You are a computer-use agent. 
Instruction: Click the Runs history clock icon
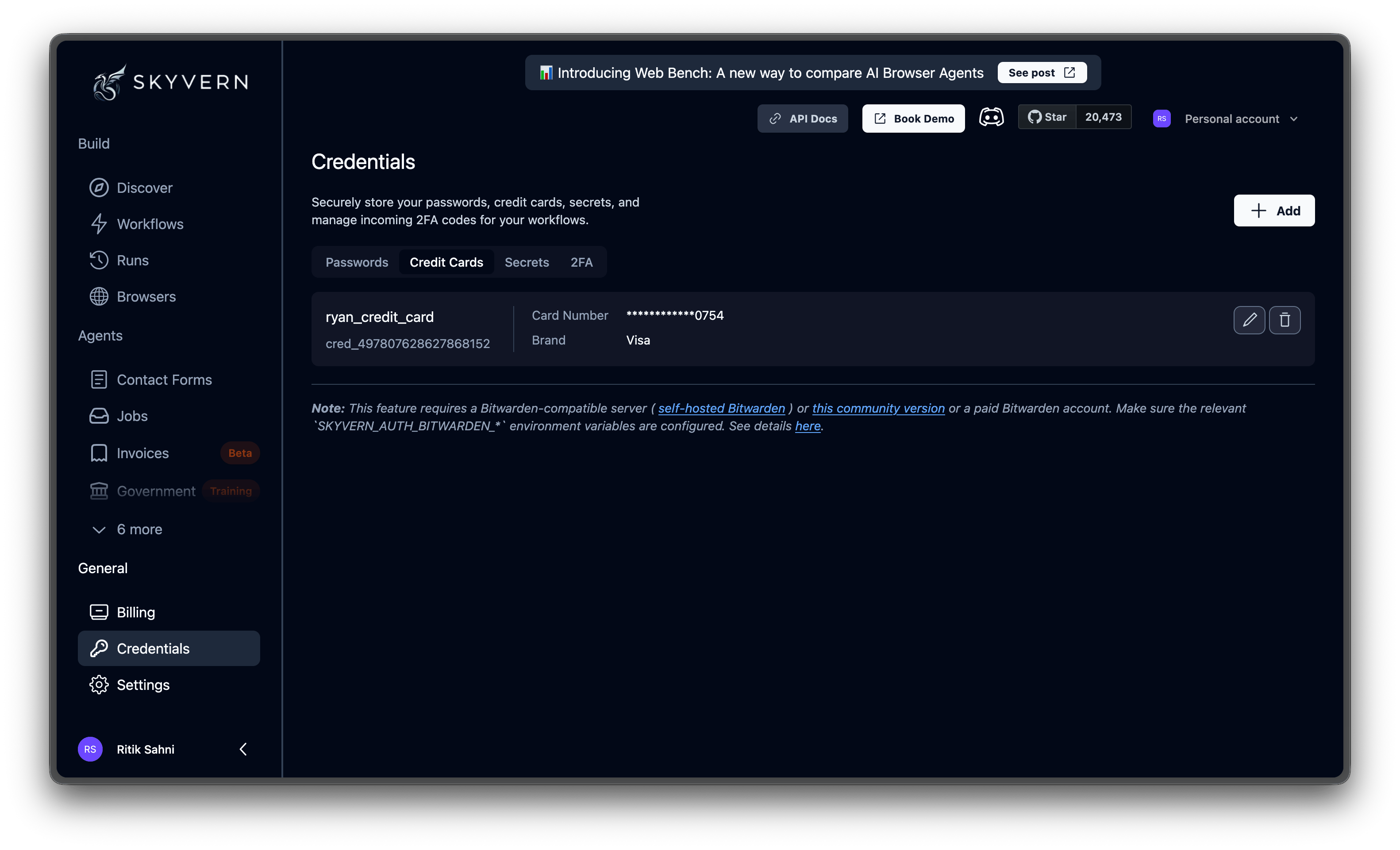[99, 260]
